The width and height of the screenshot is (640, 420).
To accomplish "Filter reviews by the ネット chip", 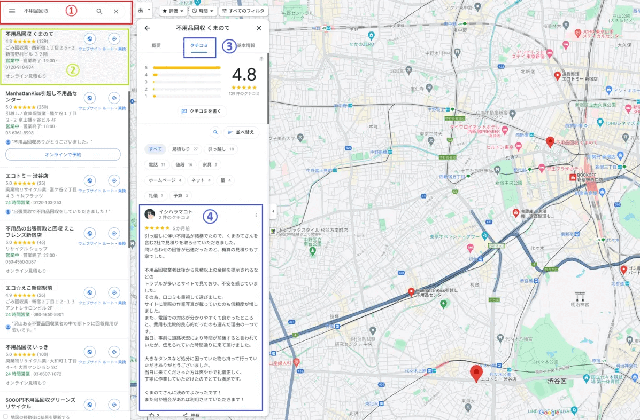I will coord(201,180).
